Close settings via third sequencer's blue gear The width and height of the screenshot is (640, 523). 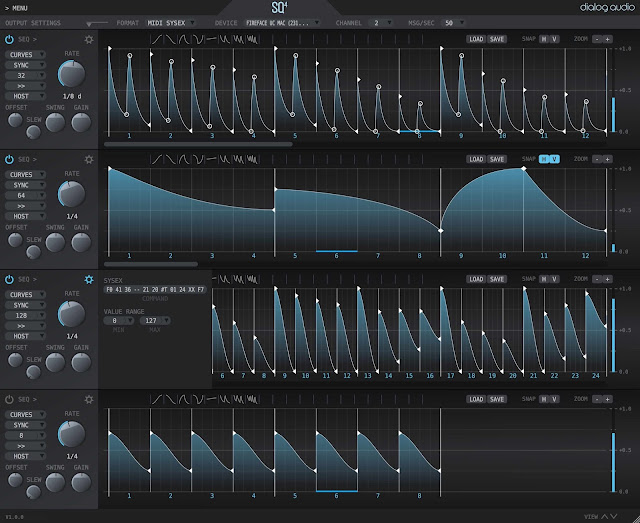pyautogui.click(x=89, y=279)
